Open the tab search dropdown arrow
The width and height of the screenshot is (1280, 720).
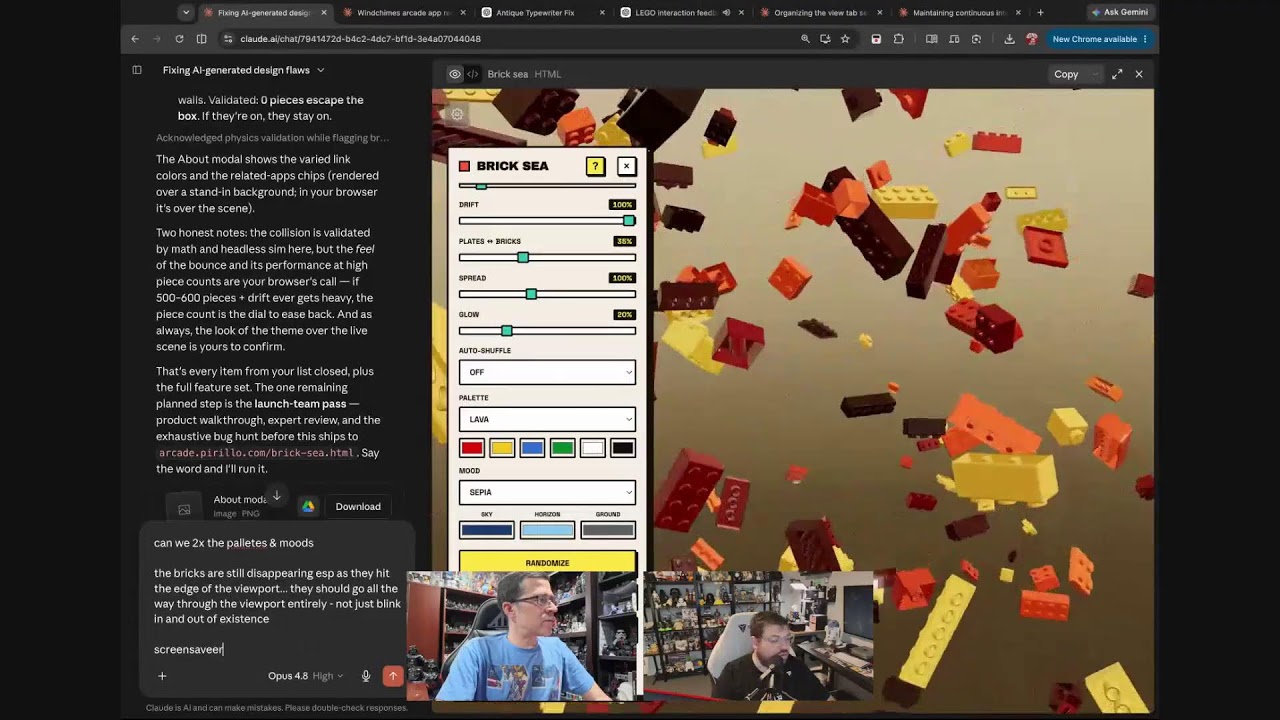[x=185, y=13]
